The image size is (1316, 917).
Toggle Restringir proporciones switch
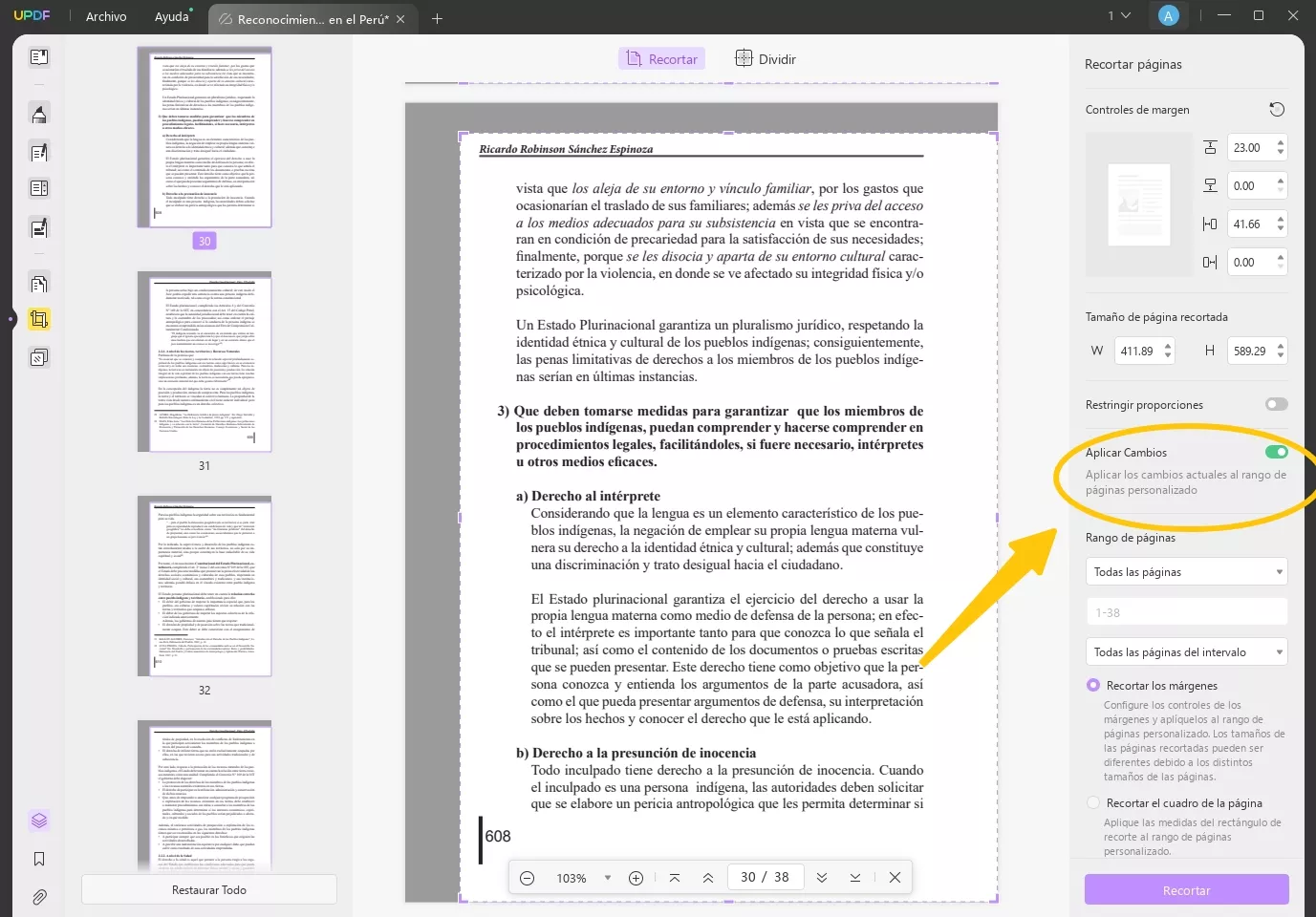(x=1277, y=404)
